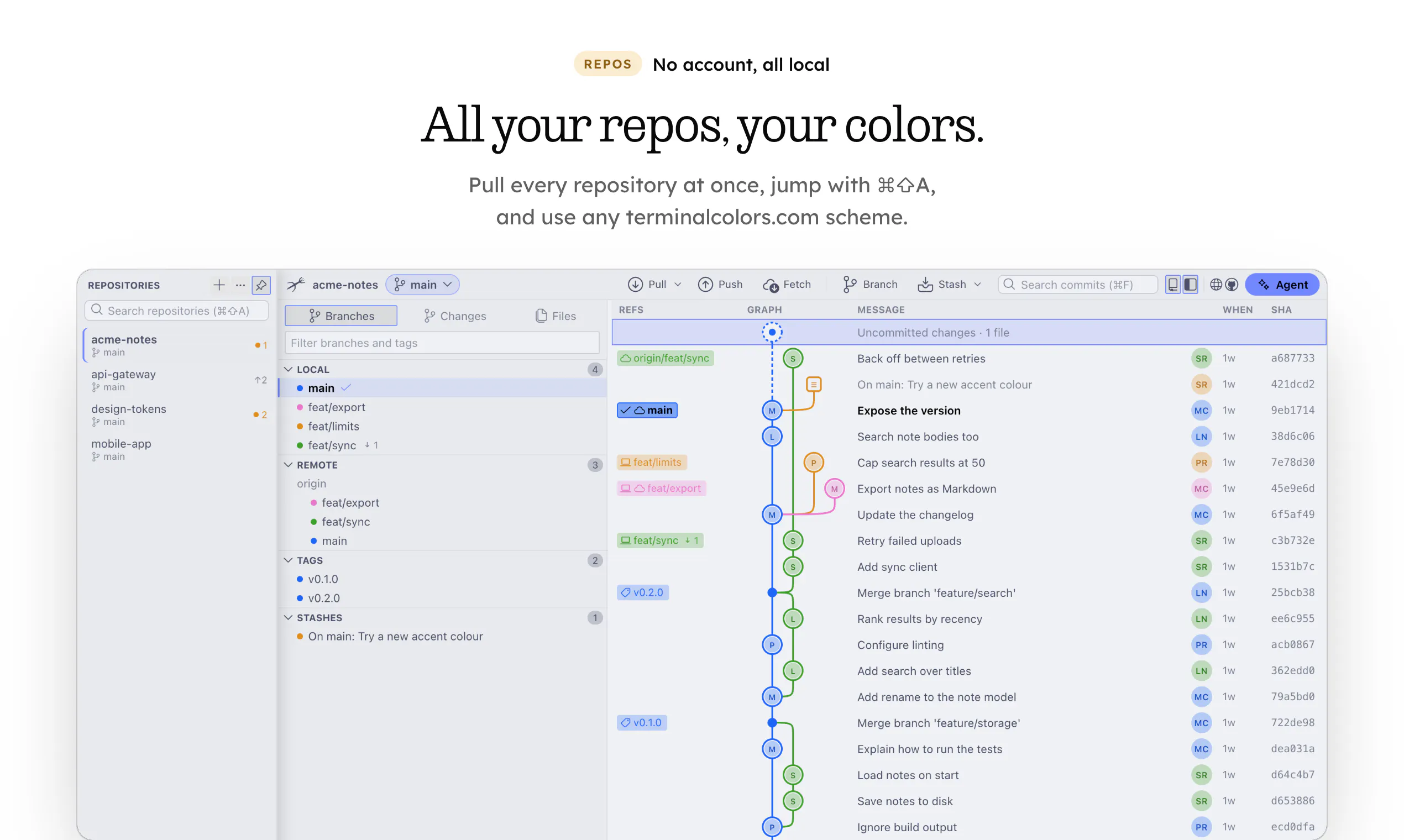
Task: Open the repositories more options ellipsis
Action: 240,285
